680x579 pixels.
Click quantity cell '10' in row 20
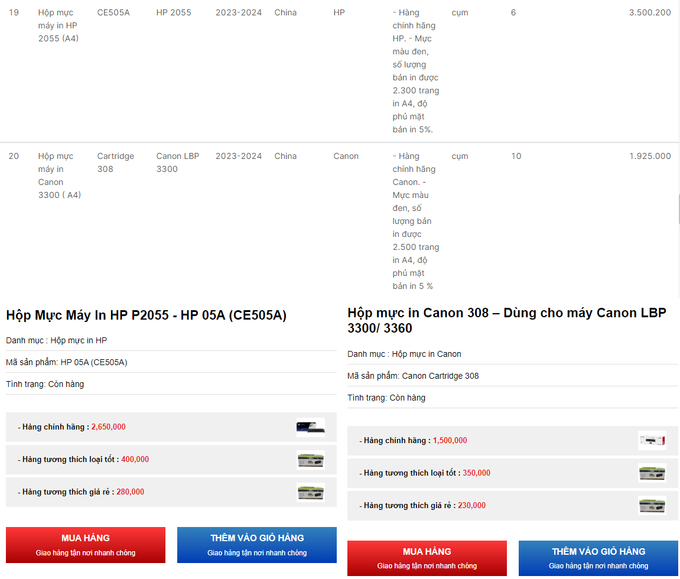coord(516,156)
